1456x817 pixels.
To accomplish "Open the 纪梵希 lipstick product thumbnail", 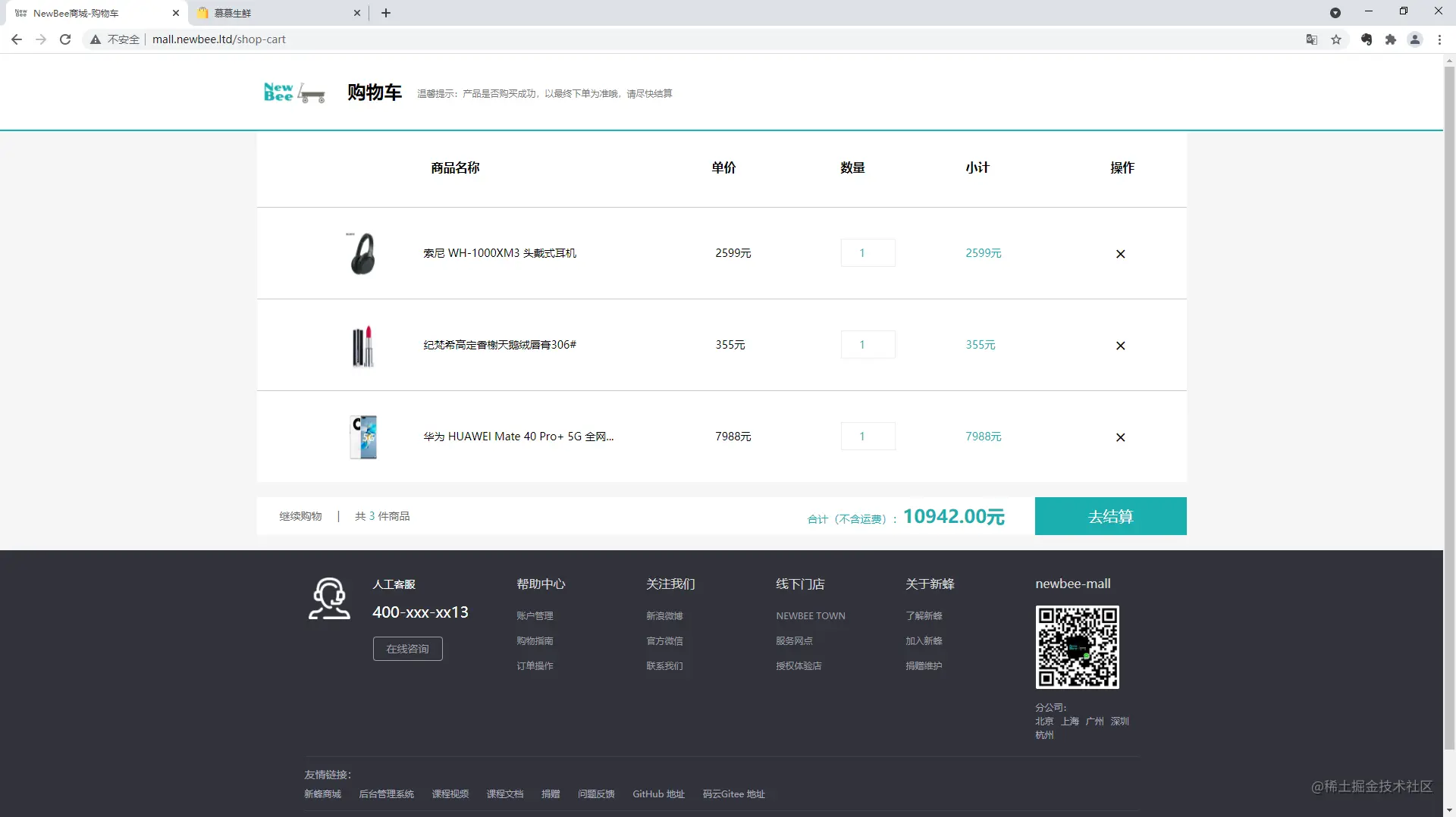I will (x=363, y=346).
